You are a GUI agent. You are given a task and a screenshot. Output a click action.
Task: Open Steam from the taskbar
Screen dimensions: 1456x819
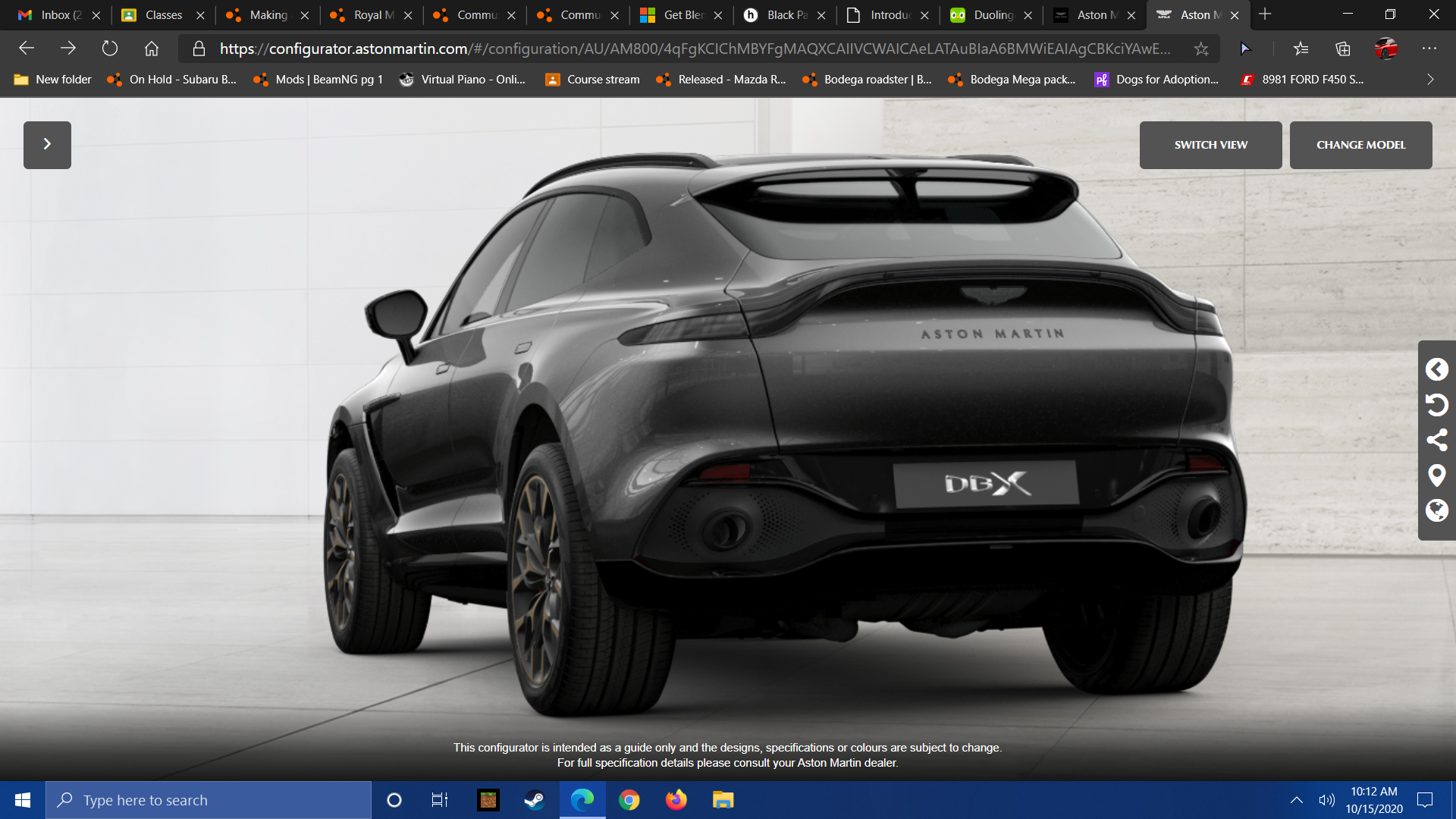535,800
